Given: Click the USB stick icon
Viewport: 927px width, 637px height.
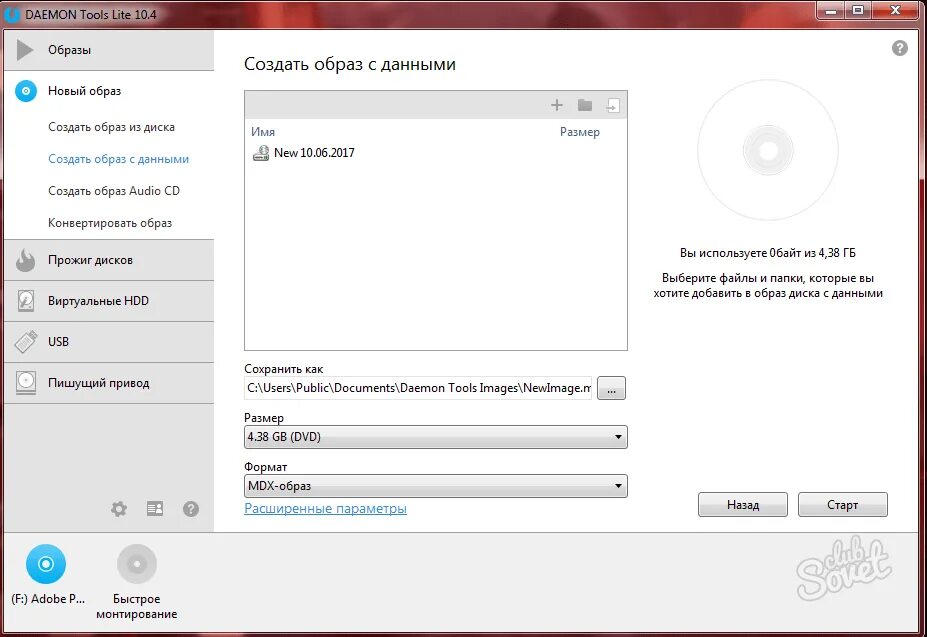Looking at the screenshot, I should point(26,342).
